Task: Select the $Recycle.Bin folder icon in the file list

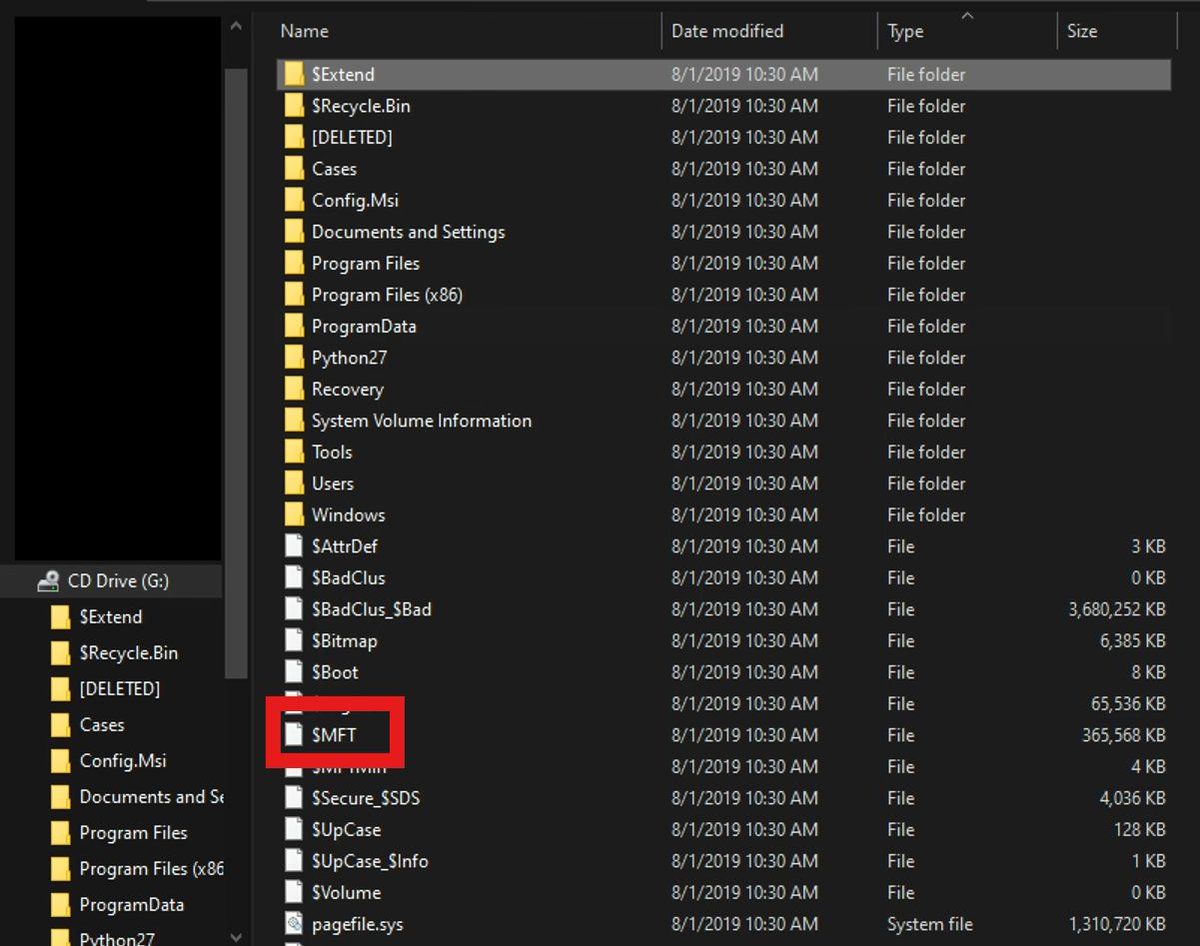Action: (293, 106)
